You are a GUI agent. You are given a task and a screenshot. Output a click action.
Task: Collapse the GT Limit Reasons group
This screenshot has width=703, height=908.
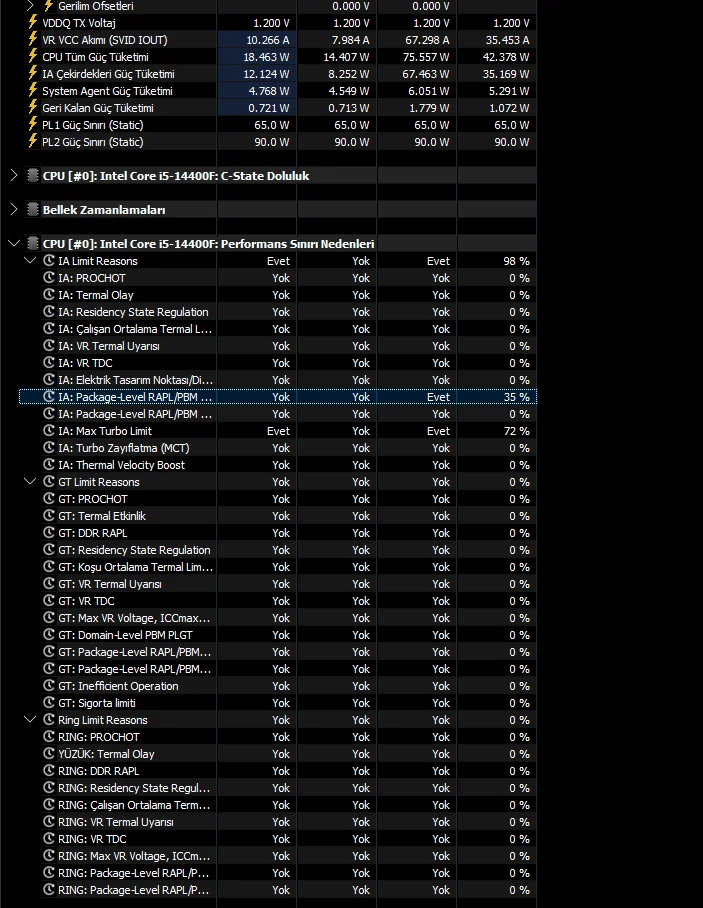pyautogui.click(x=30, y=482)
